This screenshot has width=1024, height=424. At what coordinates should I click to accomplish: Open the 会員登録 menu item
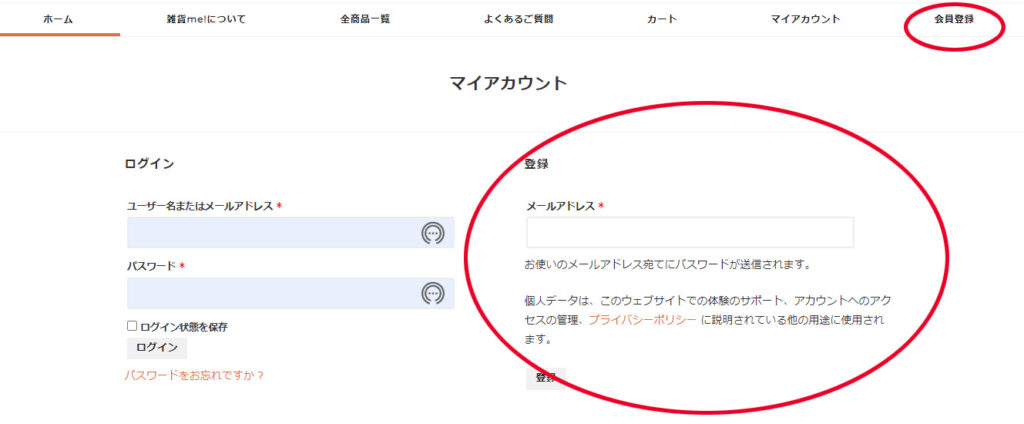(953, 19)
